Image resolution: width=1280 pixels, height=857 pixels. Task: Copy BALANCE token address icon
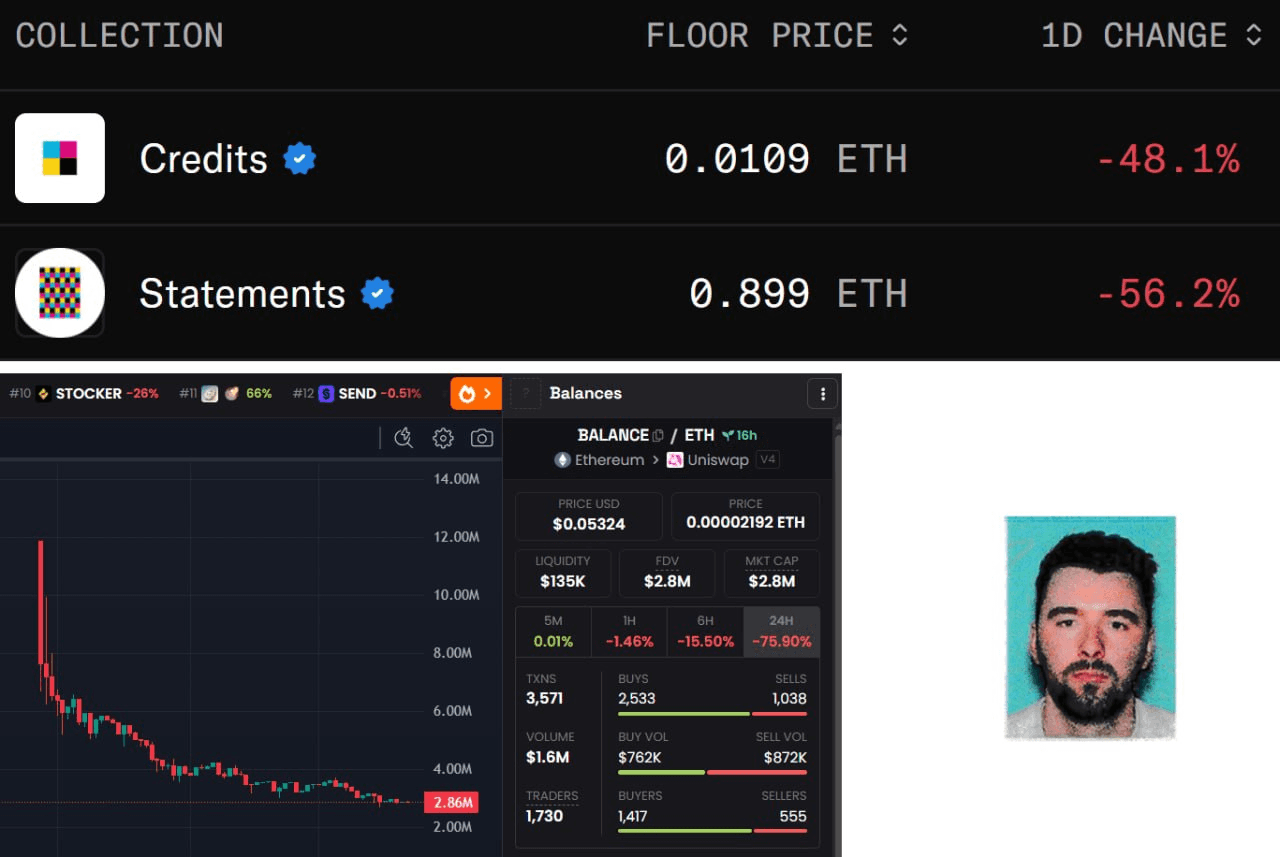point(658,435)
